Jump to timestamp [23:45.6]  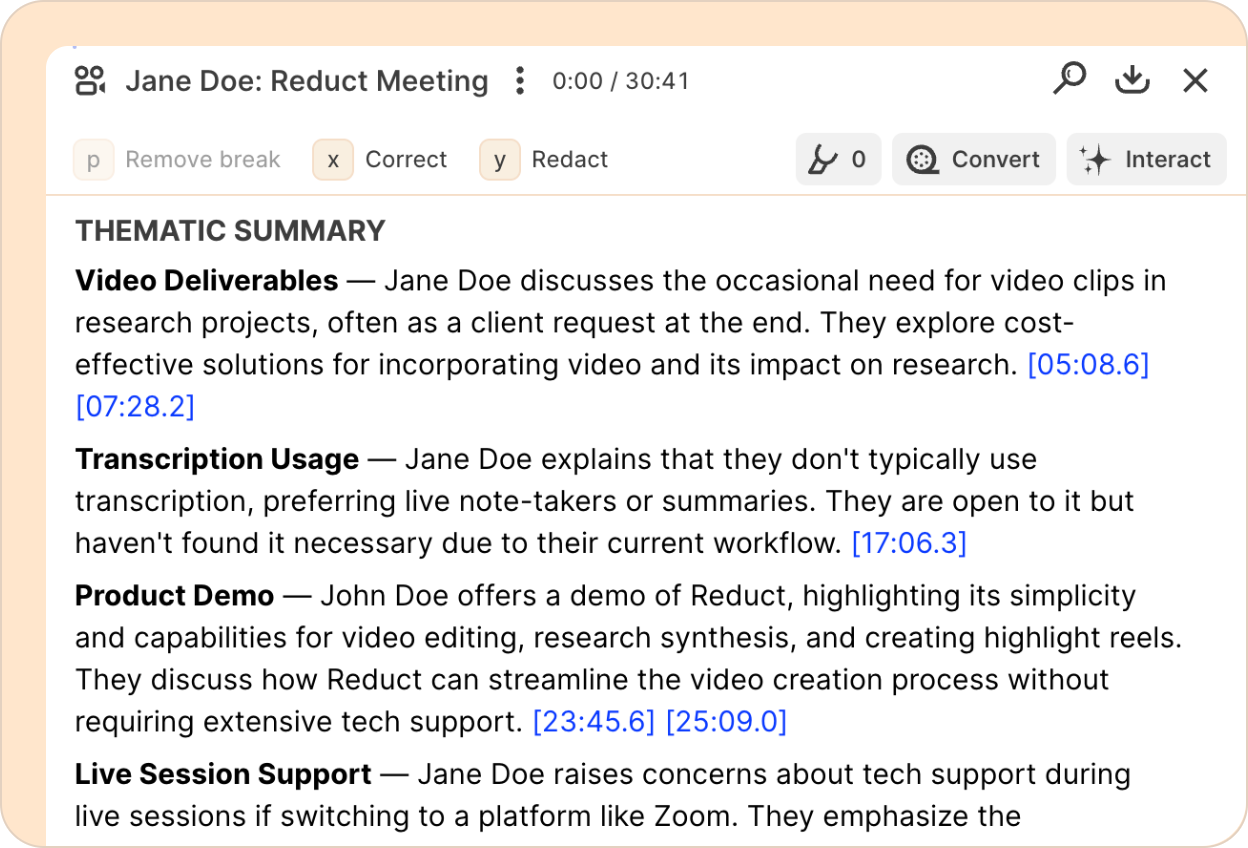click(594, 721)
